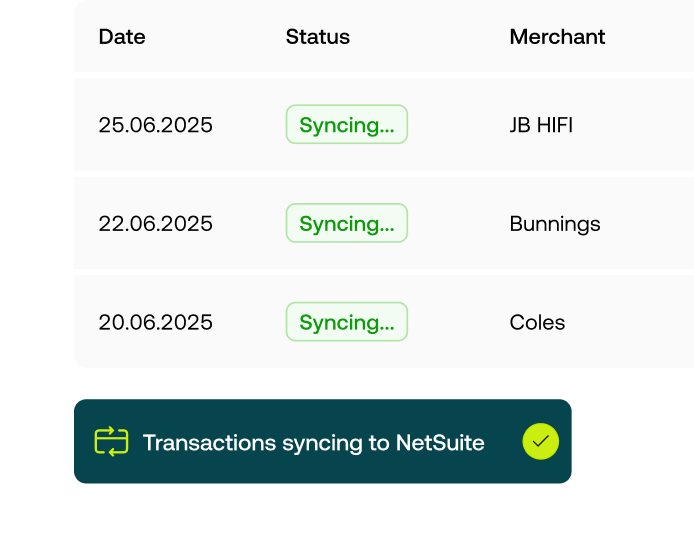Screen dimensions: 694x538
Task: Click the Transactions syncing to NetSuite text
Action: 313,442
